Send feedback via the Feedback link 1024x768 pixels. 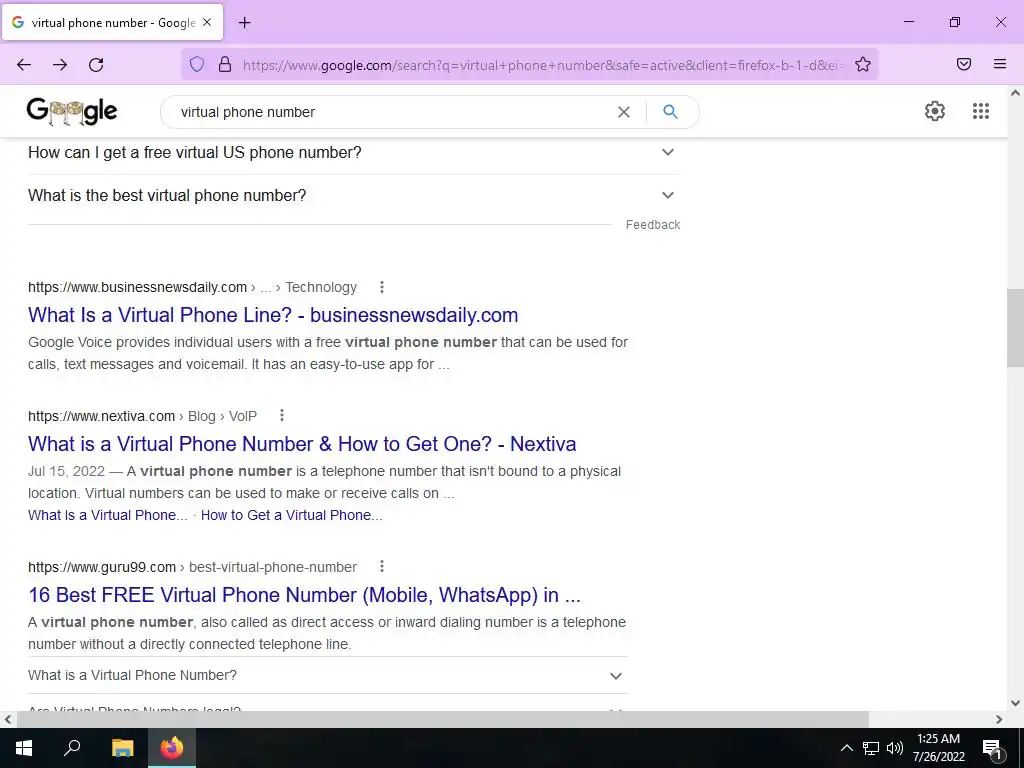click(653, 225)
